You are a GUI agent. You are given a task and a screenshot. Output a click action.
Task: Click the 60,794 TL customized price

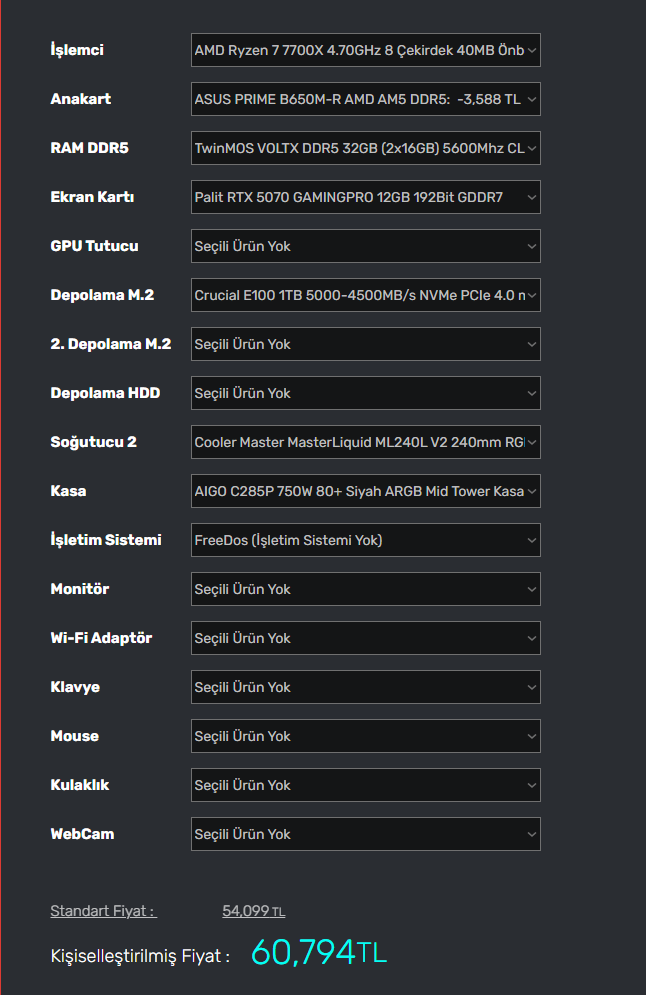tap(318, 953)
